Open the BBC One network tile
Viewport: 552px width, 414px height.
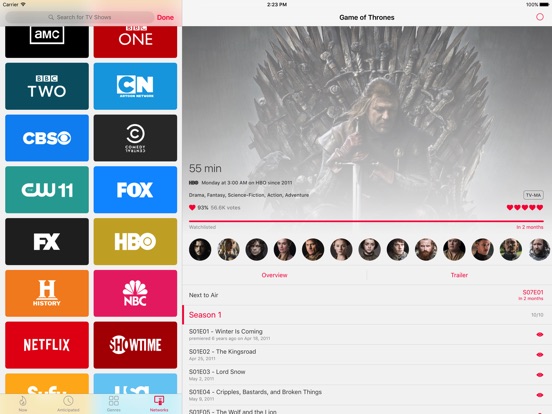[135, 42]
